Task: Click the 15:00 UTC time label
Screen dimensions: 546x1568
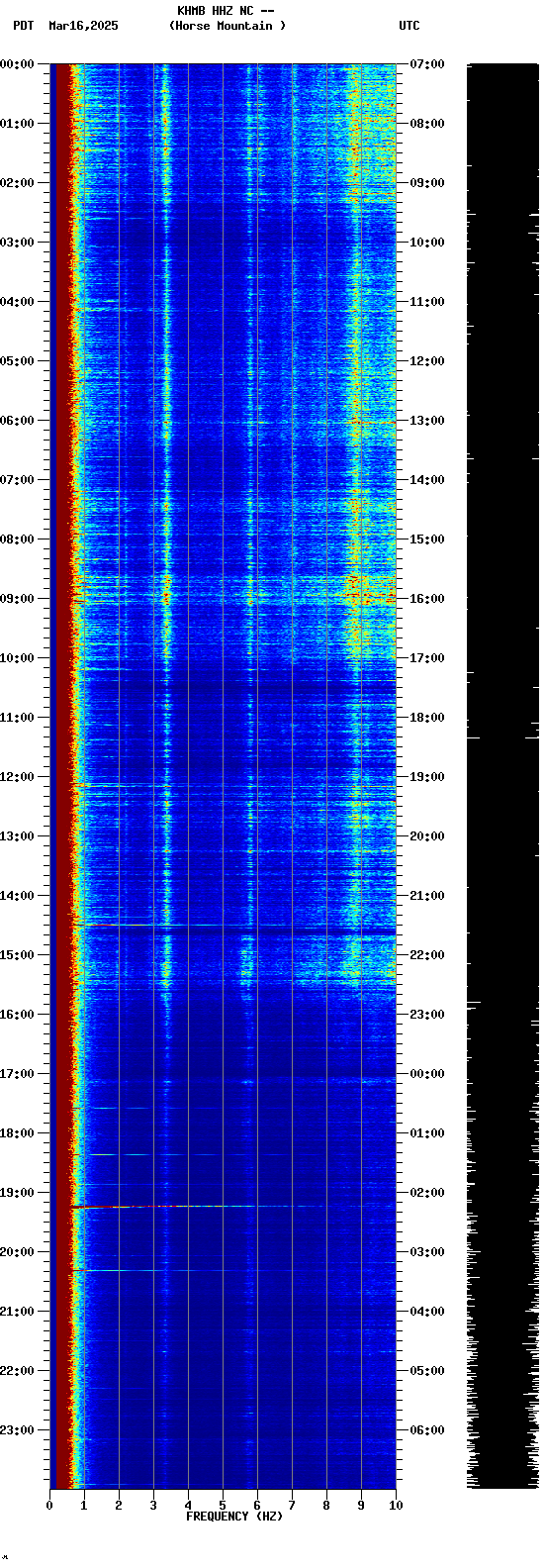Action: (427, 539)
